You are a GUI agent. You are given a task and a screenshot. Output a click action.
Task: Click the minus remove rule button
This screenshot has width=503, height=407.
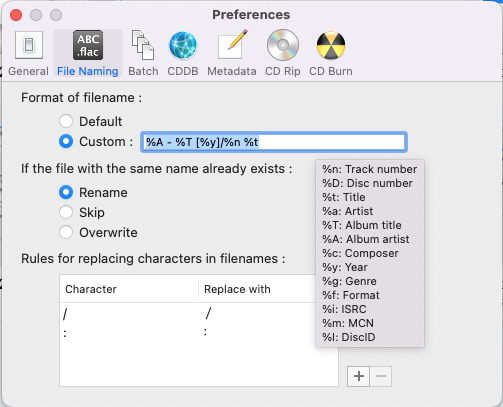(381, 376)
